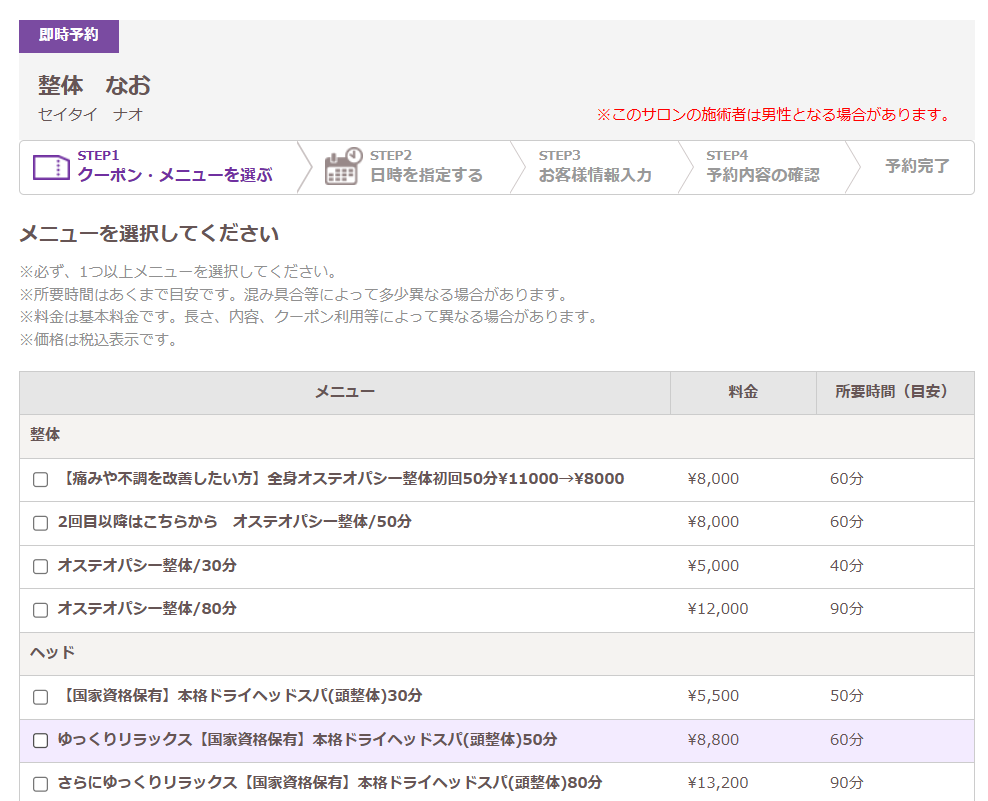Select the STEP3 お客様情報入力 step
Viewport: 988px width, 801px height.
(594, 167)
